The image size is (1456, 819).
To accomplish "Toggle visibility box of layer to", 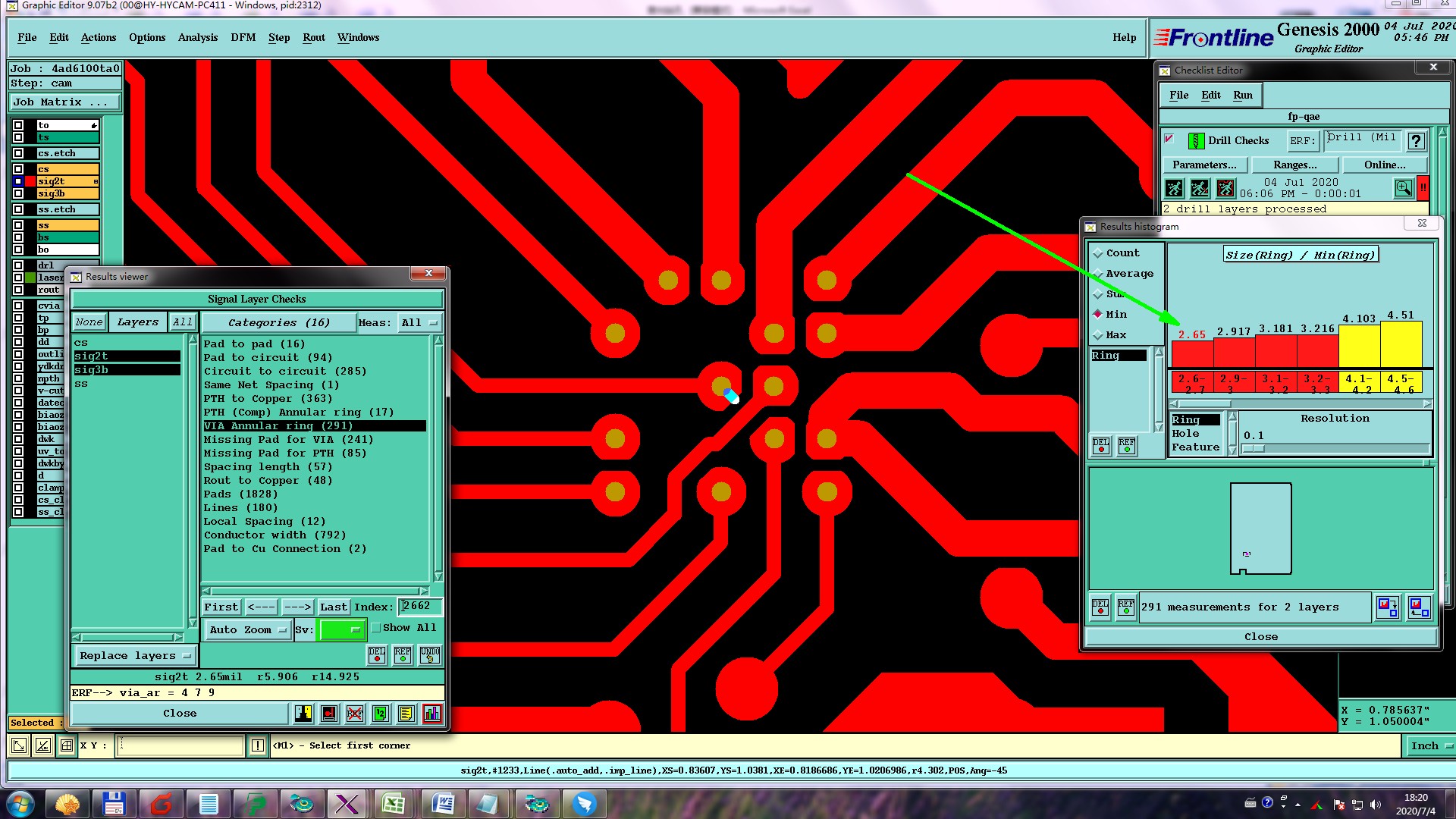I will (x=18, y=125).
